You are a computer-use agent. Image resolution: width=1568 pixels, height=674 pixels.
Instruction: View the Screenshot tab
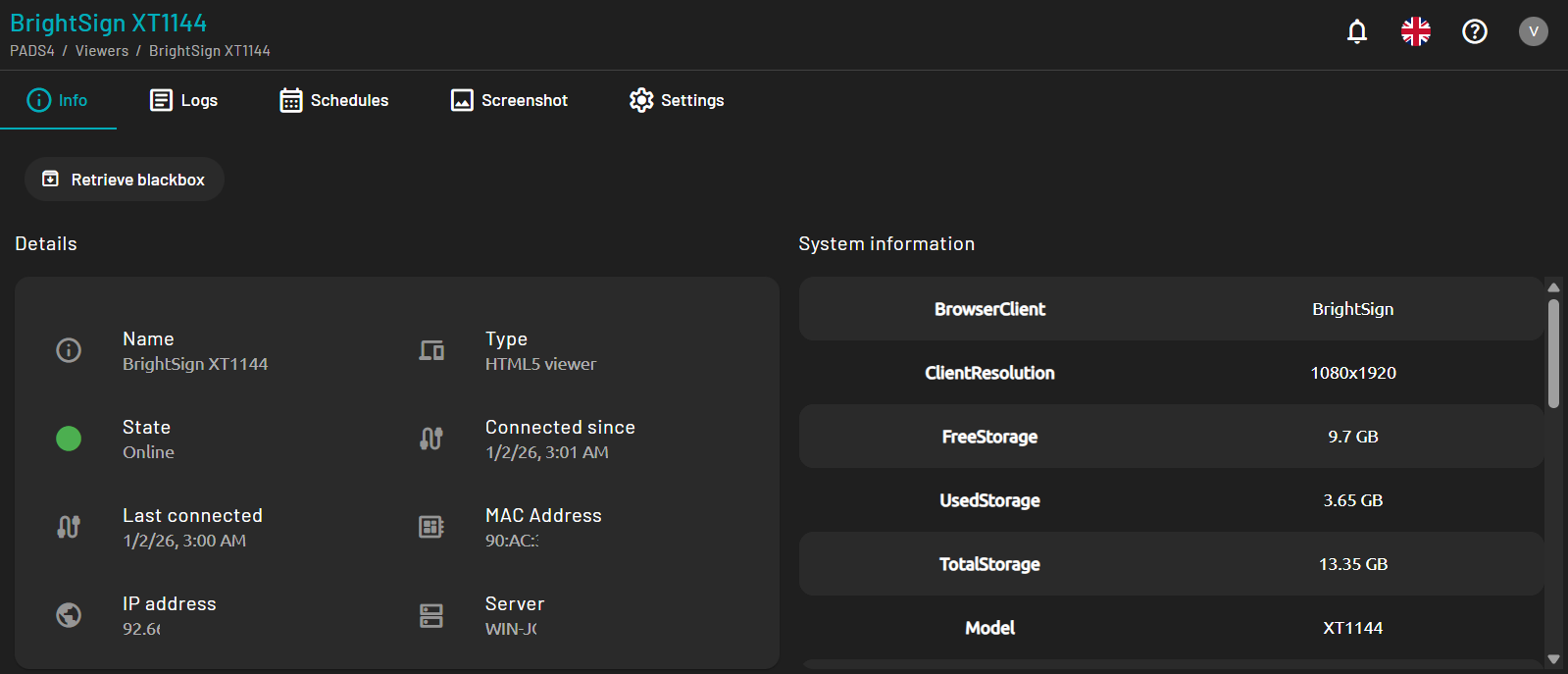point(509,100)
